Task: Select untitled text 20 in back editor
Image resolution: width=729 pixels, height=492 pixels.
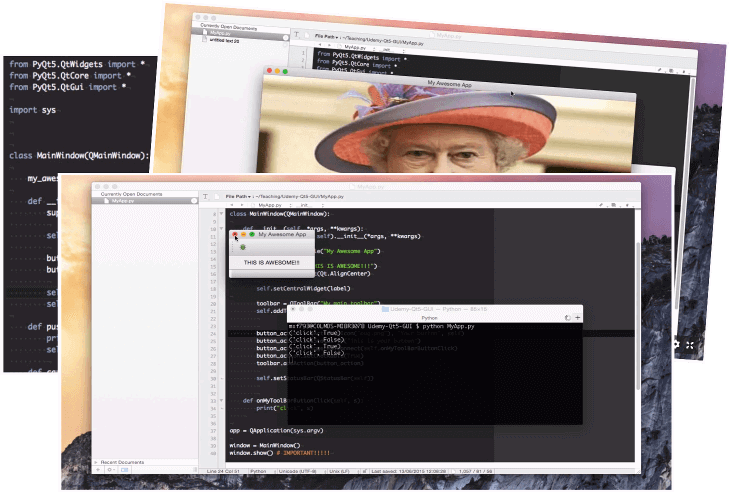Action: (x=224, y=40)
